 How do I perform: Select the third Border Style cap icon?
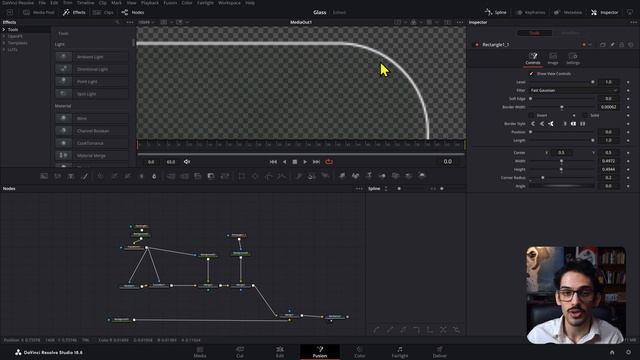tap(551, 124)
